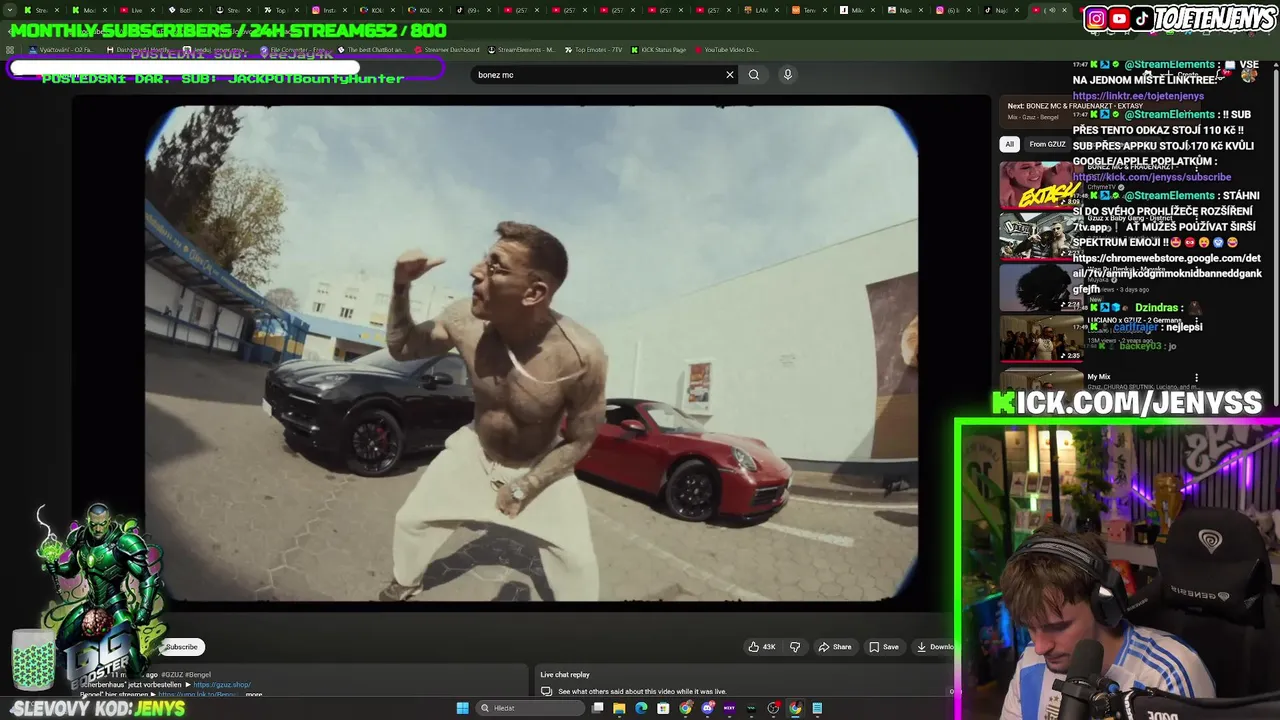Open kick.com/jenyss/subscribe link in chat
Viewport: 1280px width, 720px height.
pos(1152,177)
